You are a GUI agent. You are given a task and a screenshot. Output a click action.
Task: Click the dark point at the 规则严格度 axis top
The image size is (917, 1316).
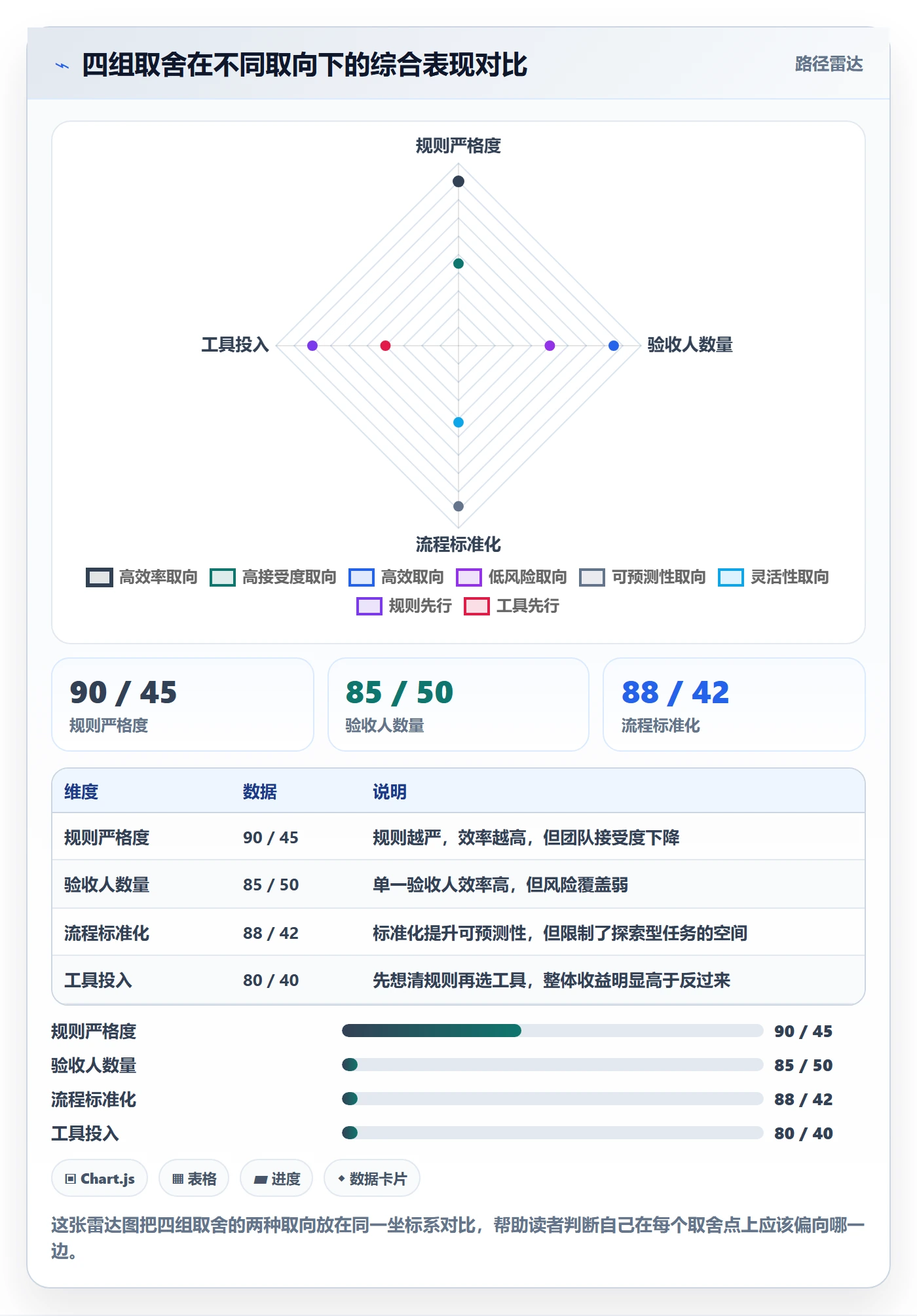(x=458, y=181)
